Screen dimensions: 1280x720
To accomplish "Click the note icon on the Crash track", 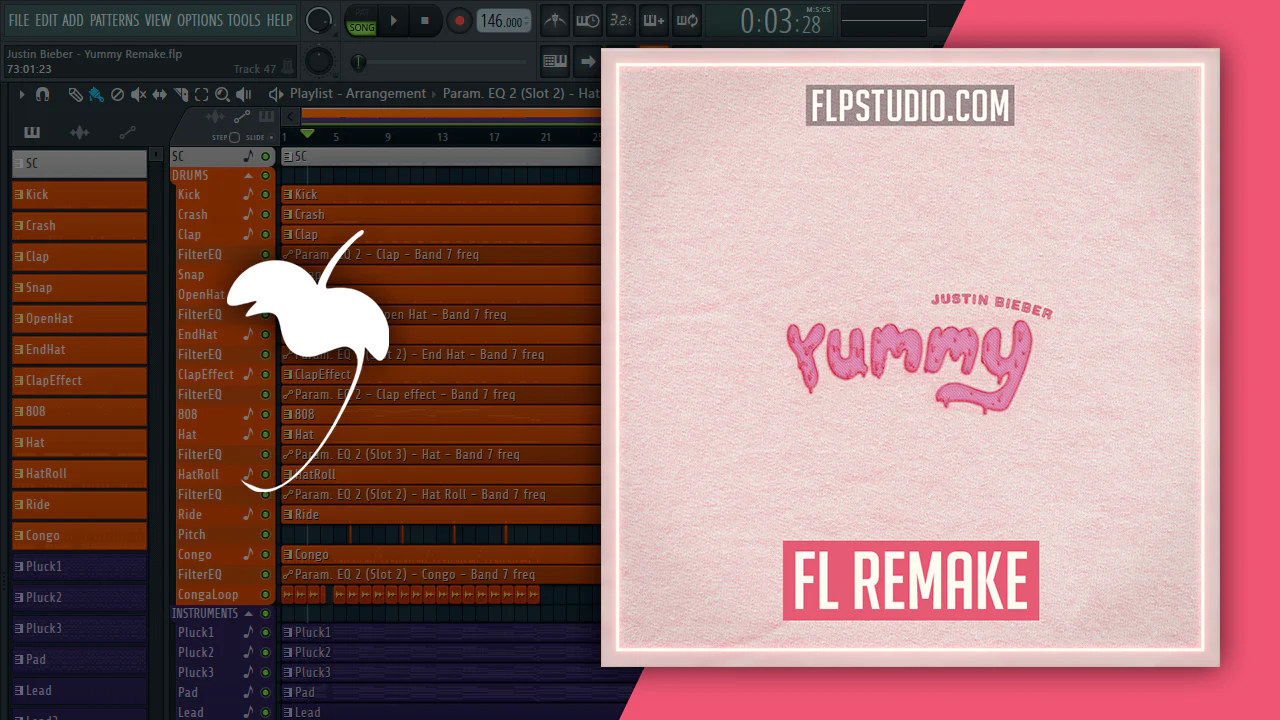I will click(248, 215).
